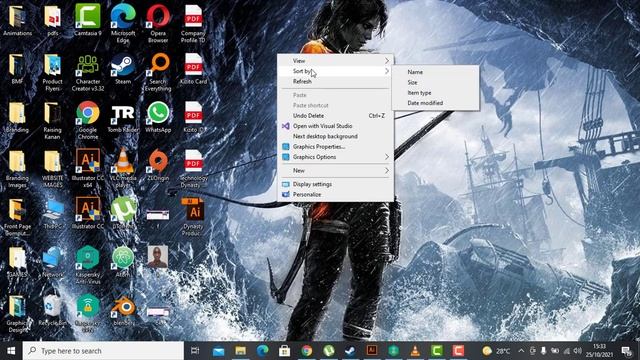Open the red Camtasia recorder taskbar icon

pyautogui.click(x=458, y=351)
